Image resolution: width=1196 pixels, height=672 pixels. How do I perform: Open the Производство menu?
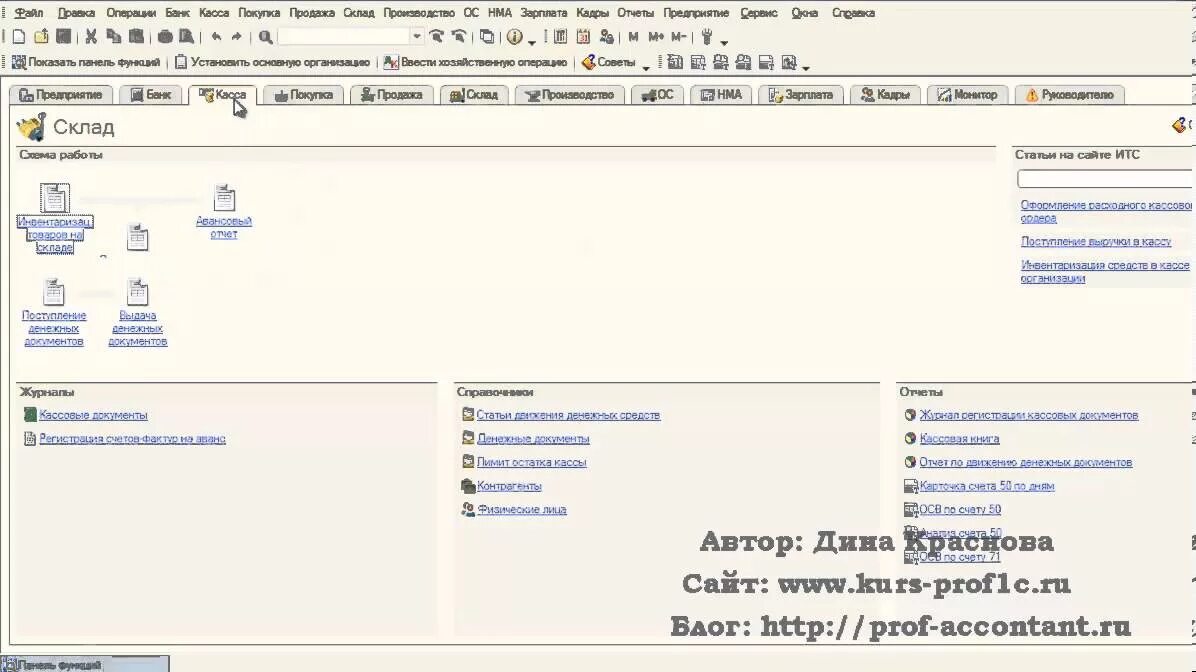click(419, 13)
